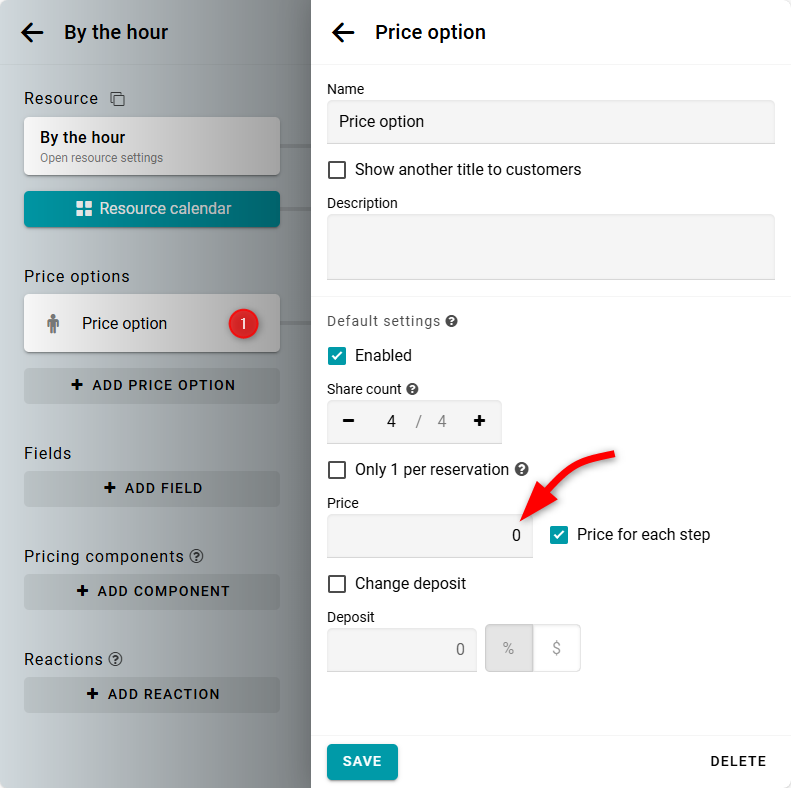Decrease share count with minus button
791x788 pixels.
(348, 421)
